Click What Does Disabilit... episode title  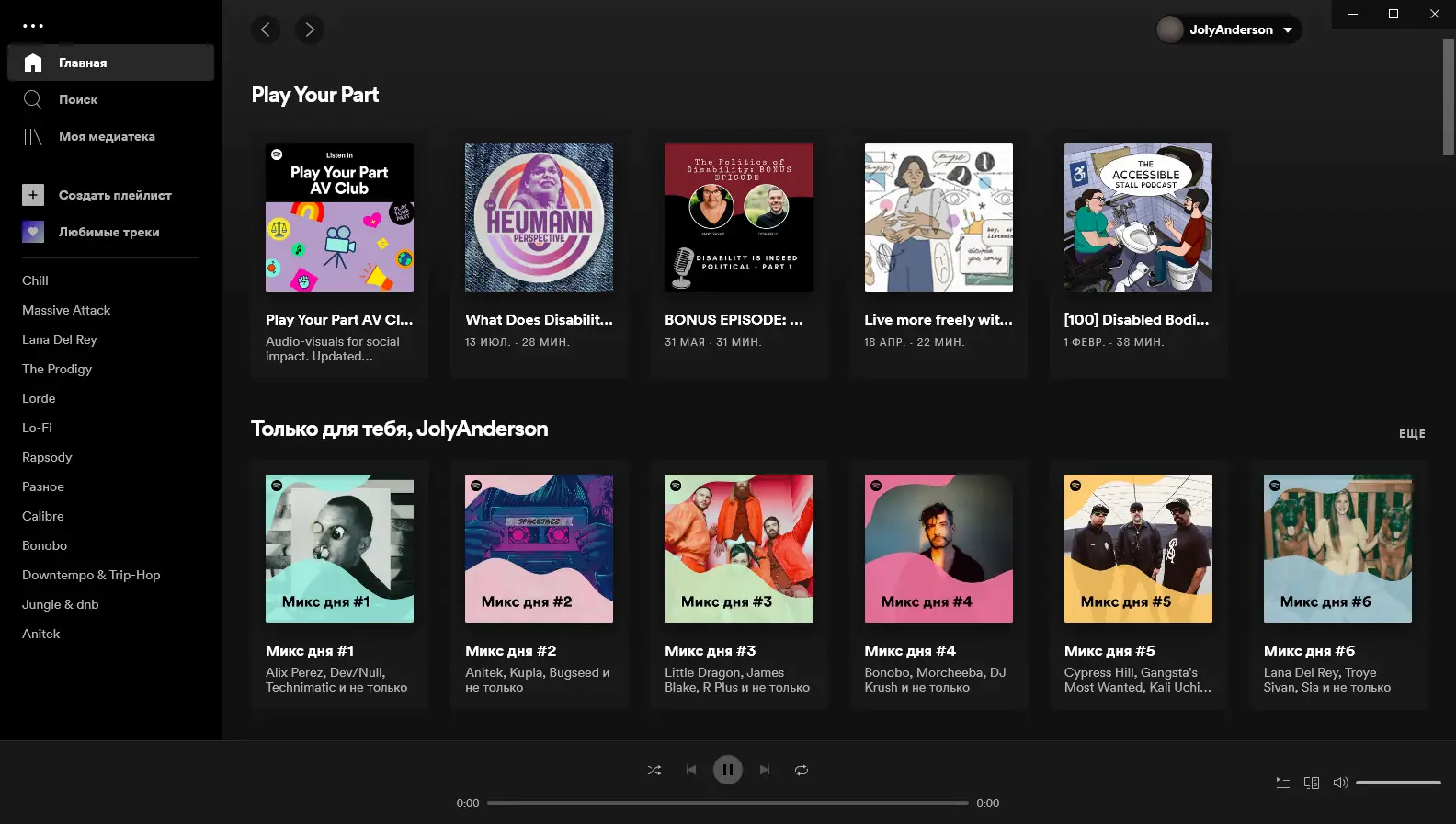(539, 320)
